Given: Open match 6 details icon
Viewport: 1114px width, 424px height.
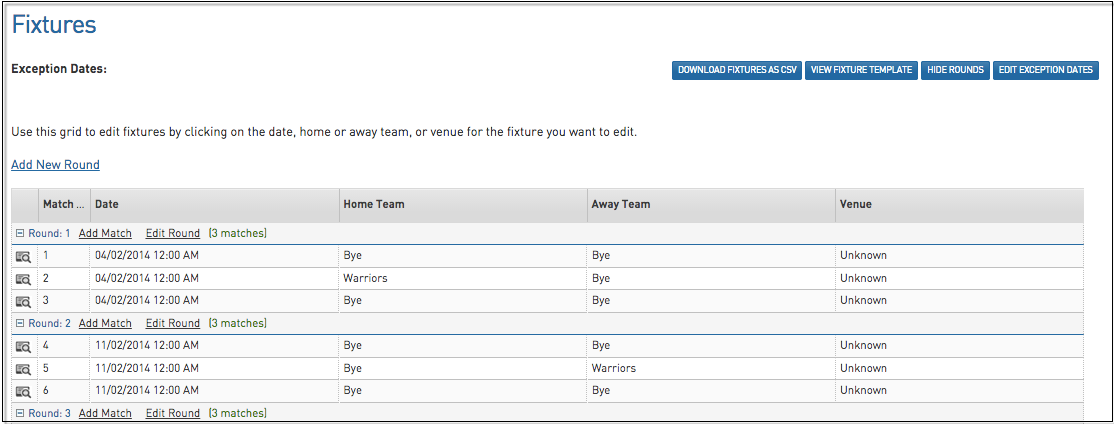Looking at the screenshot, I should (23, 391).
